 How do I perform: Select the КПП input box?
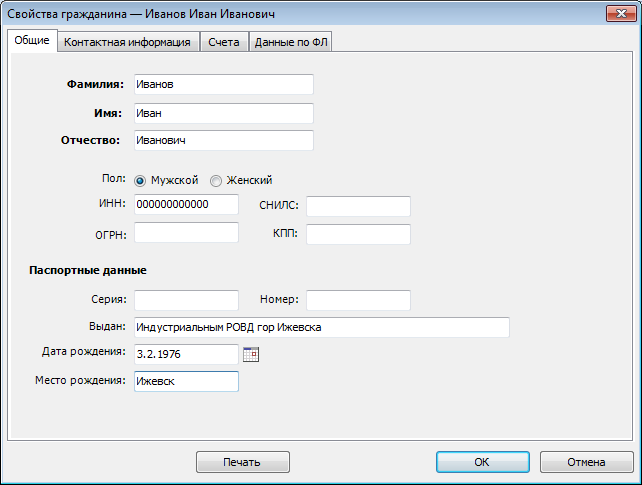click(x=358, y=234)
